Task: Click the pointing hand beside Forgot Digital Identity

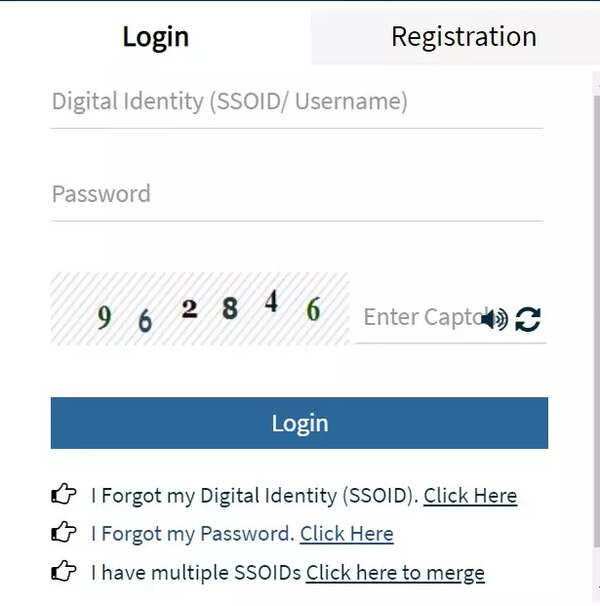Action: [64, 495]
